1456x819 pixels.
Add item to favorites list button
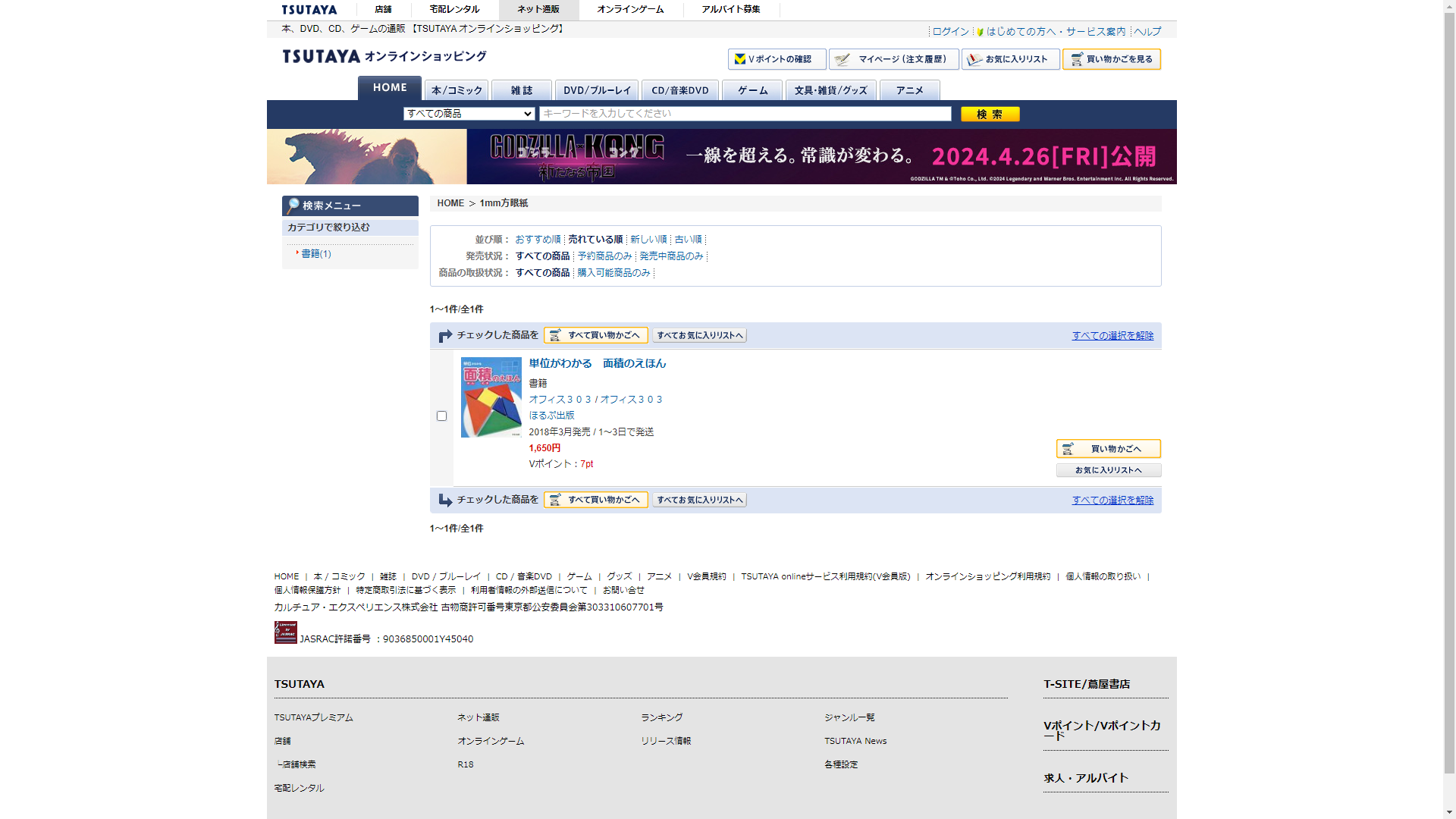1108,470
